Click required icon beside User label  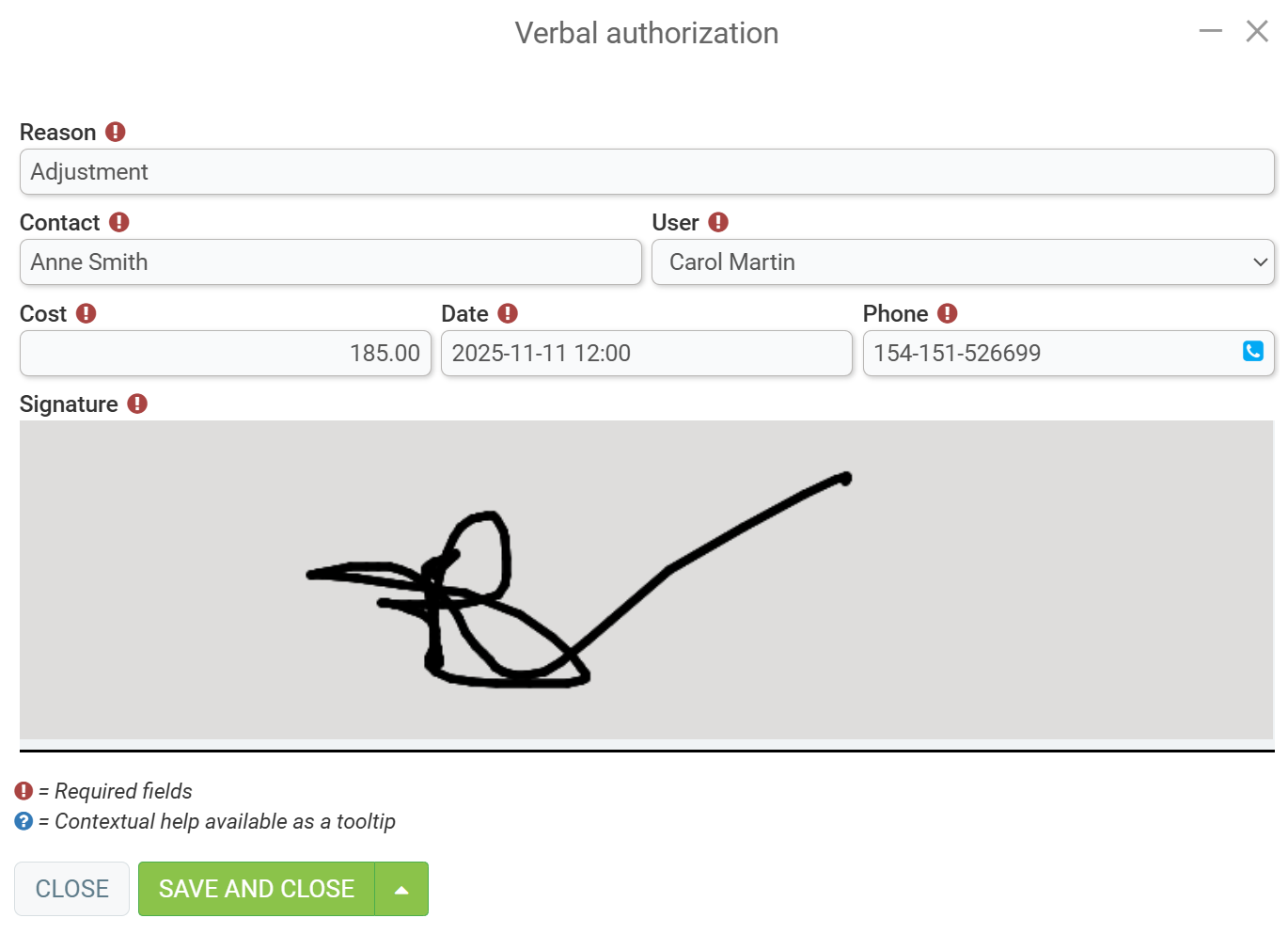tap(718, 222)
